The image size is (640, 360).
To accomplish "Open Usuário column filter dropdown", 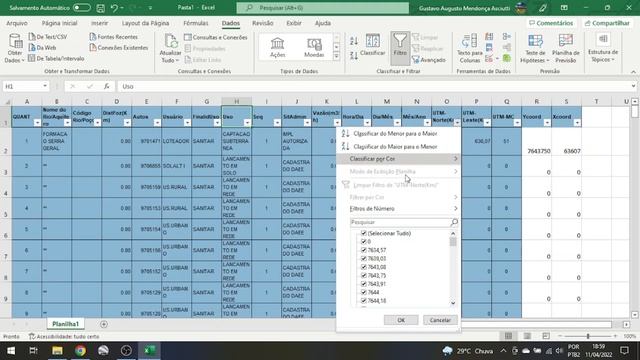I will click(187, 123).
